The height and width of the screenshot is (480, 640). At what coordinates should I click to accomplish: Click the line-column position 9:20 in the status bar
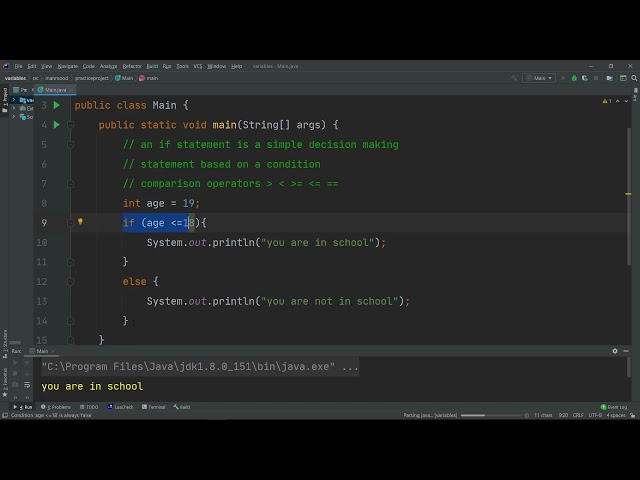[x=563, y=415]
